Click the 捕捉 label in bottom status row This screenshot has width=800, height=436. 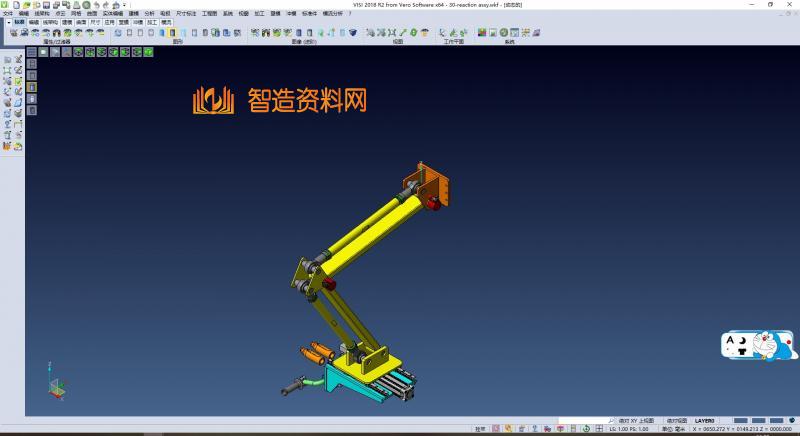coord(480,429)
